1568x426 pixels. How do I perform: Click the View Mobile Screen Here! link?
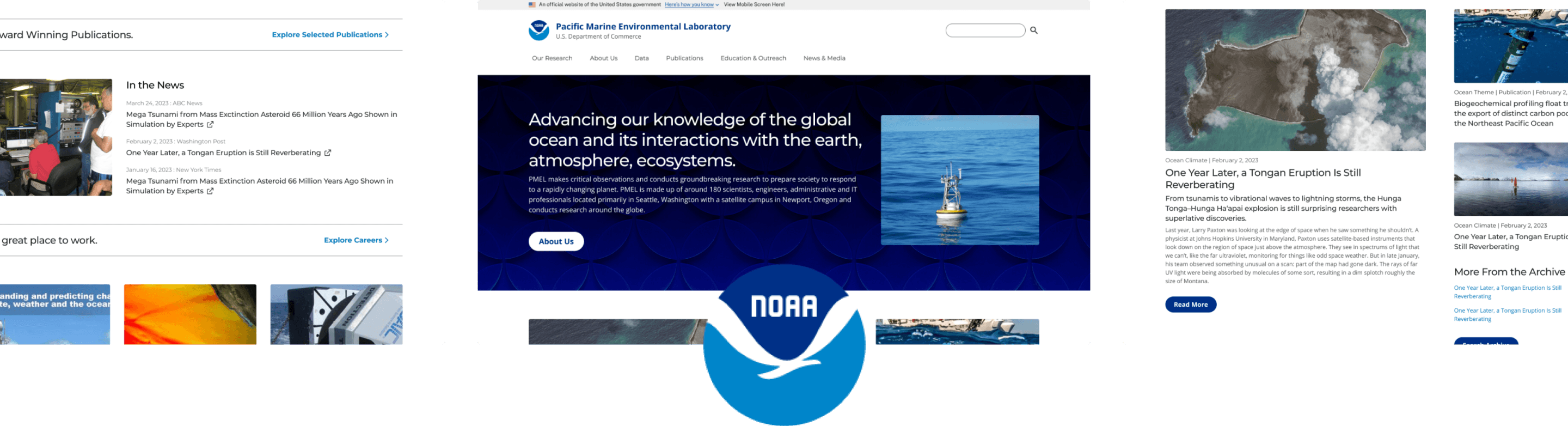pos(754,5)
